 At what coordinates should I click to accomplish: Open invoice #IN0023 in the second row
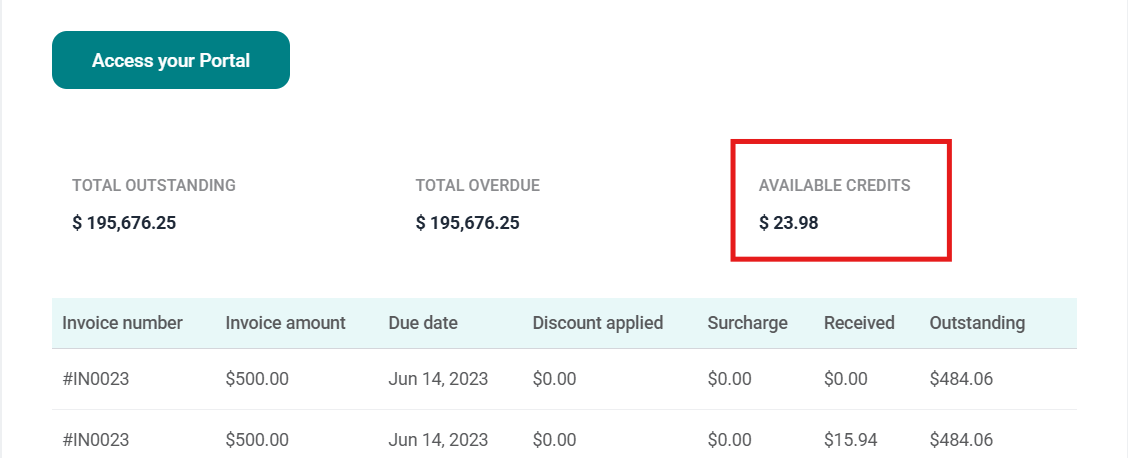[x=96, y=439]
